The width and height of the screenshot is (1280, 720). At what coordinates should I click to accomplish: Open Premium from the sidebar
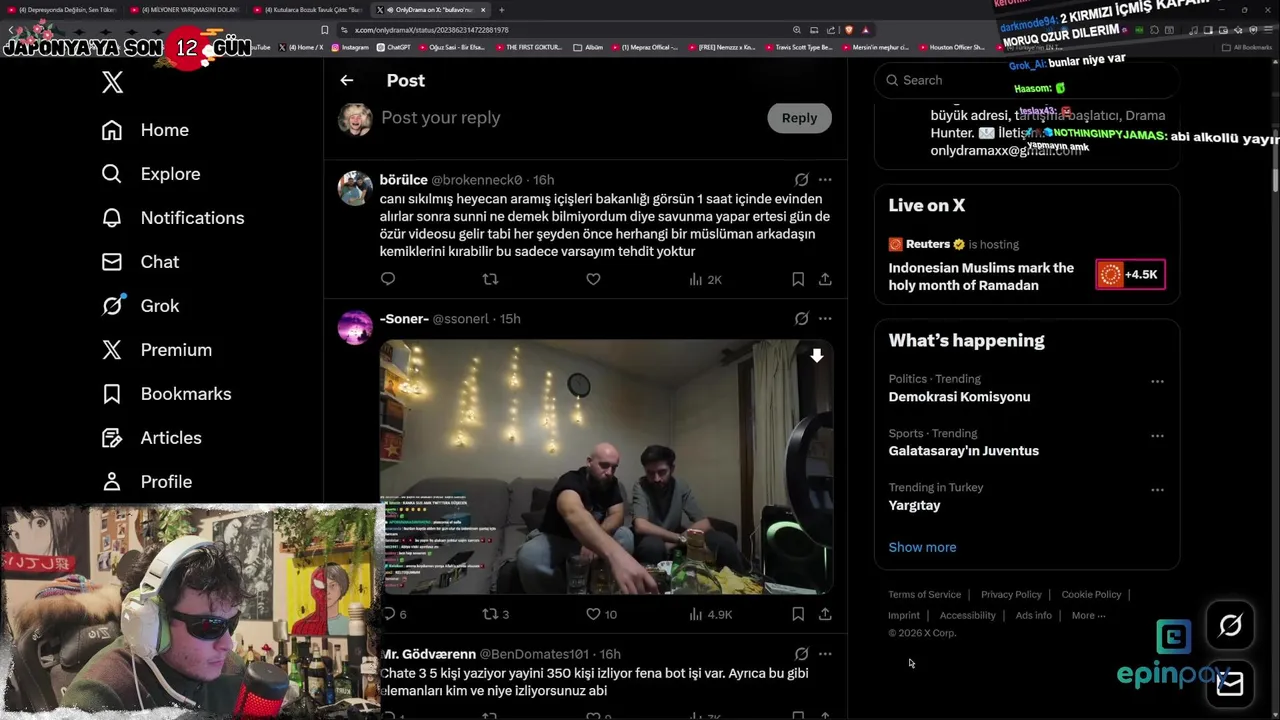pos(157,350)
